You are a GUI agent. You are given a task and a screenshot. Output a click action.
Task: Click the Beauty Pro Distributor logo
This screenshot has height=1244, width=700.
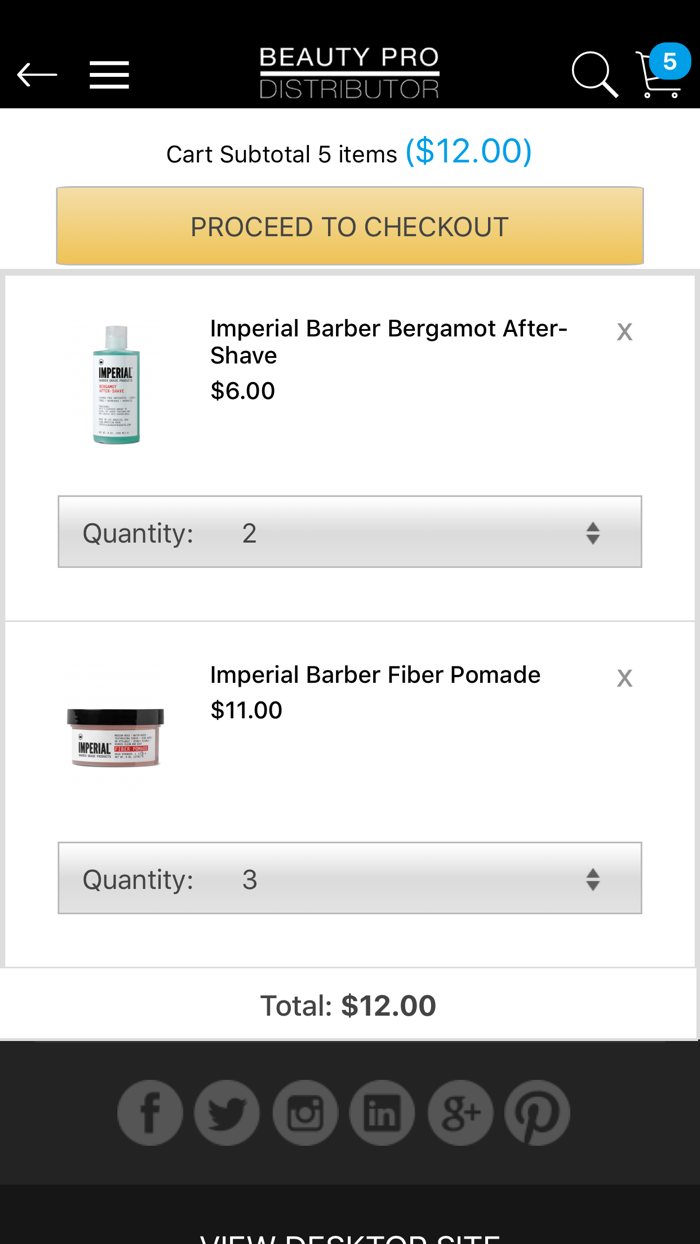349,71
